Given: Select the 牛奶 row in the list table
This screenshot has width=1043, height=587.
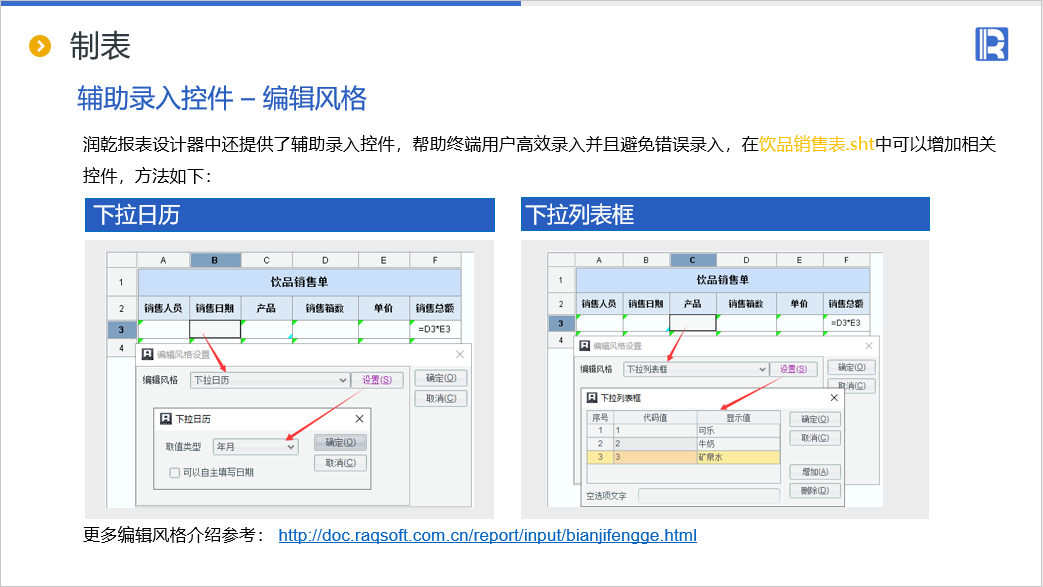Looking at the screenshot, I should click(684, 444).
